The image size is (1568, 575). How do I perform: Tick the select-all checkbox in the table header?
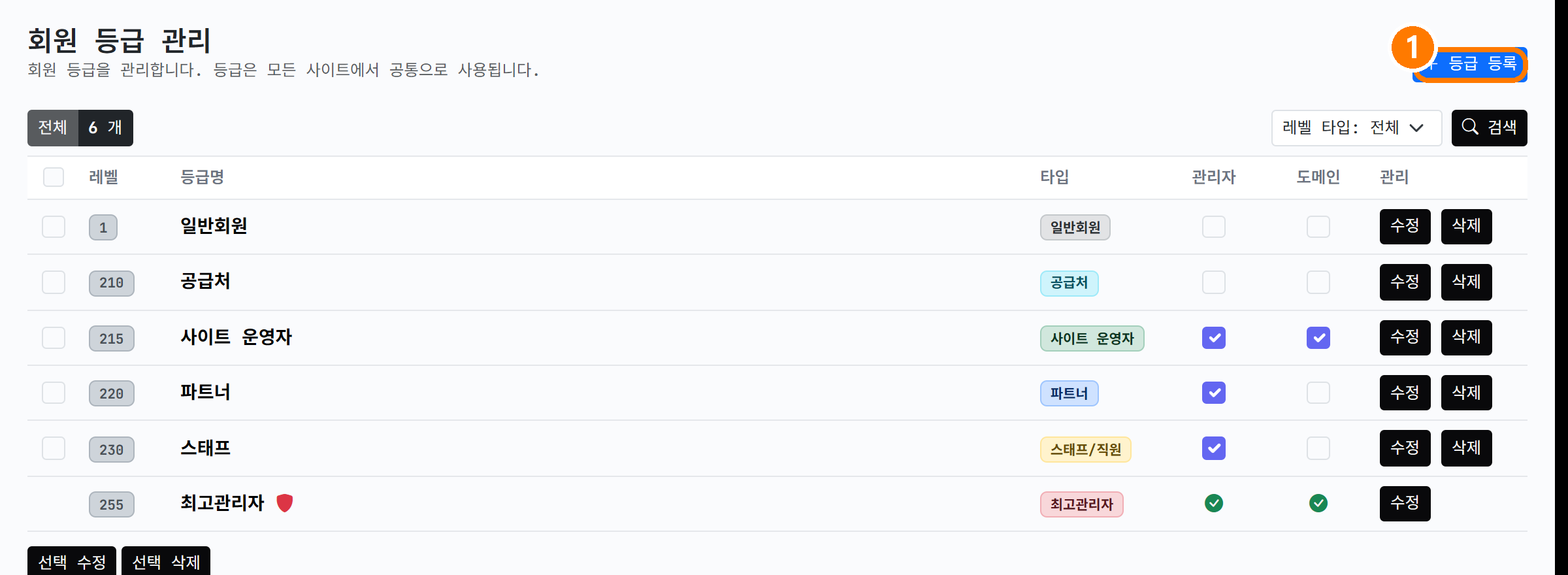(x=54, y=177)
